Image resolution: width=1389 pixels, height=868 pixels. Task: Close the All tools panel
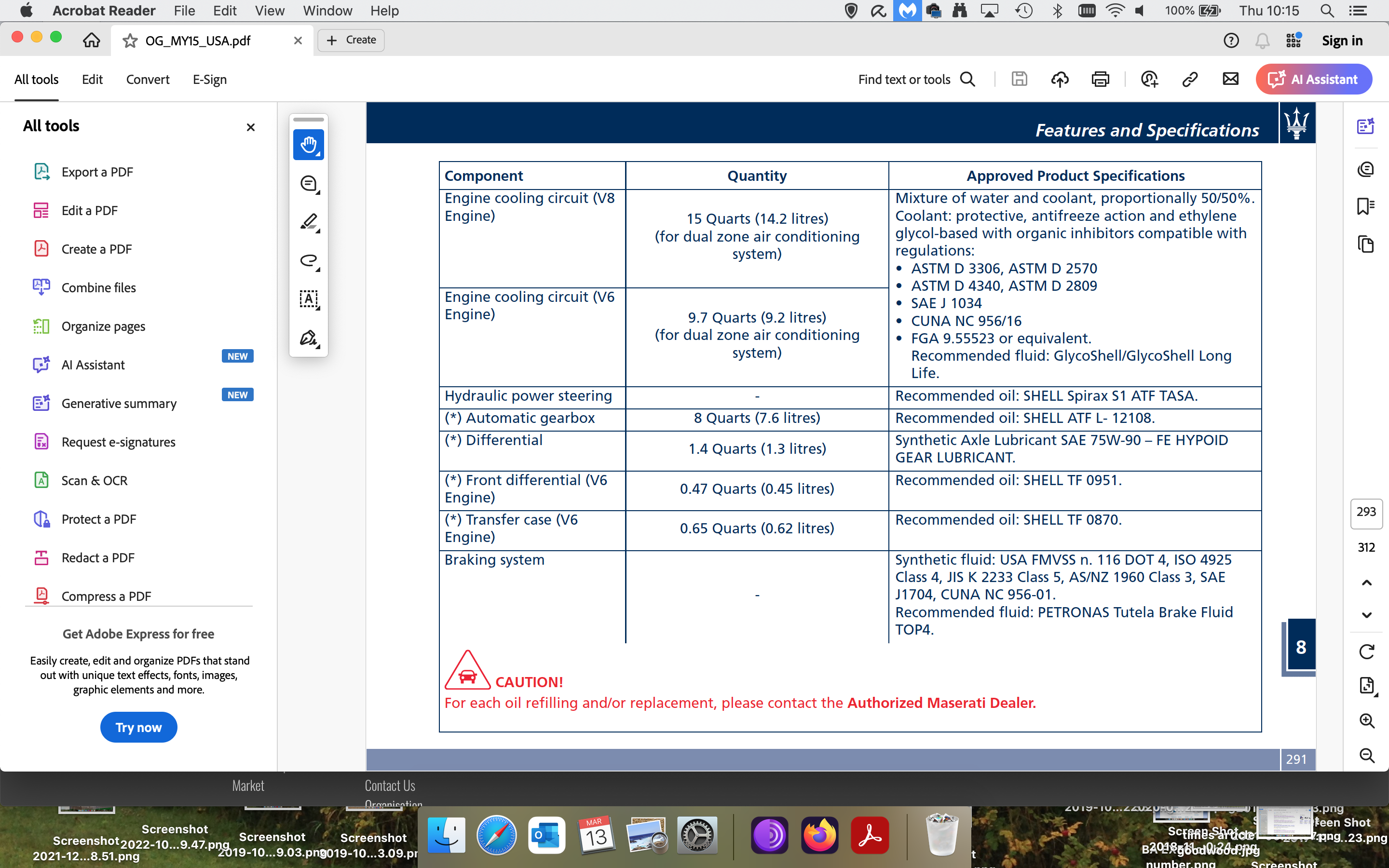point(250,127)
